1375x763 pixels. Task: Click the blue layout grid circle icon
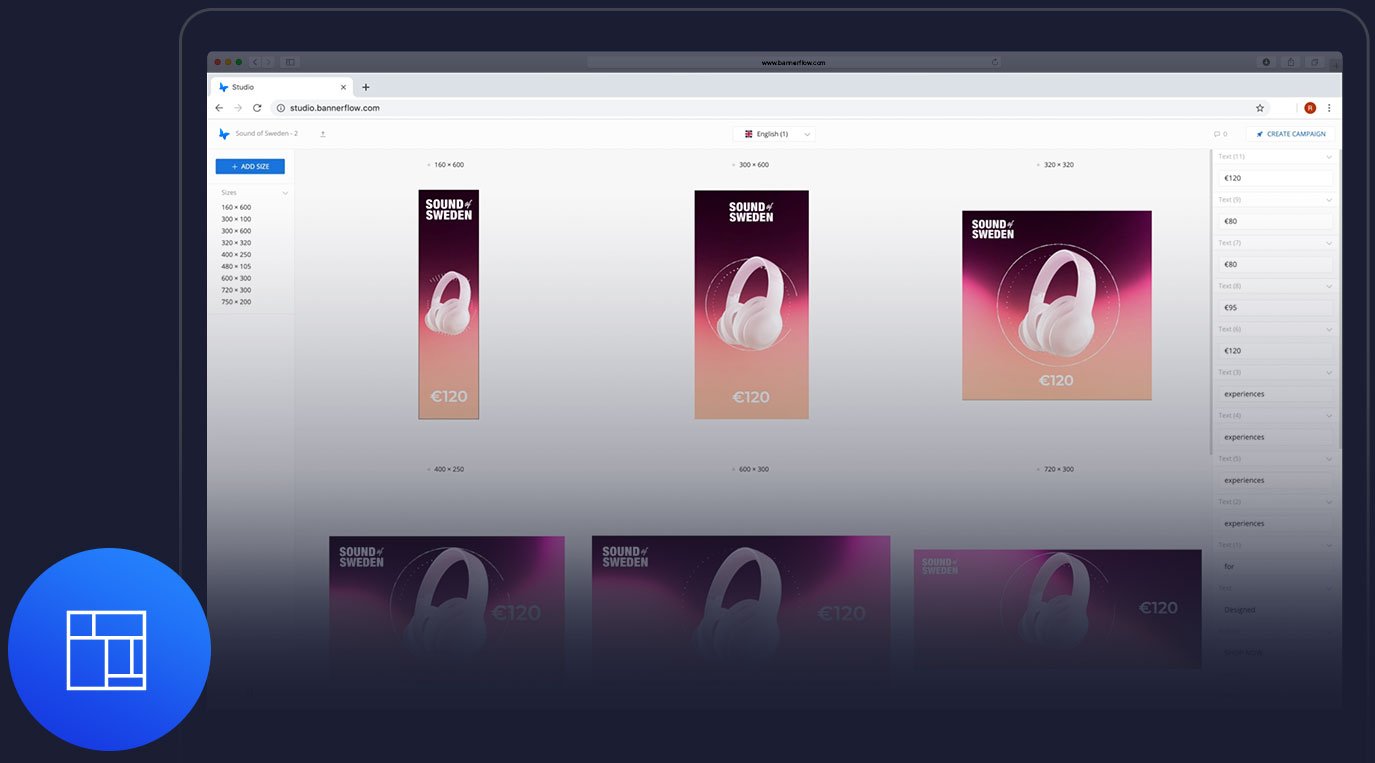click(x=109, y=649)
